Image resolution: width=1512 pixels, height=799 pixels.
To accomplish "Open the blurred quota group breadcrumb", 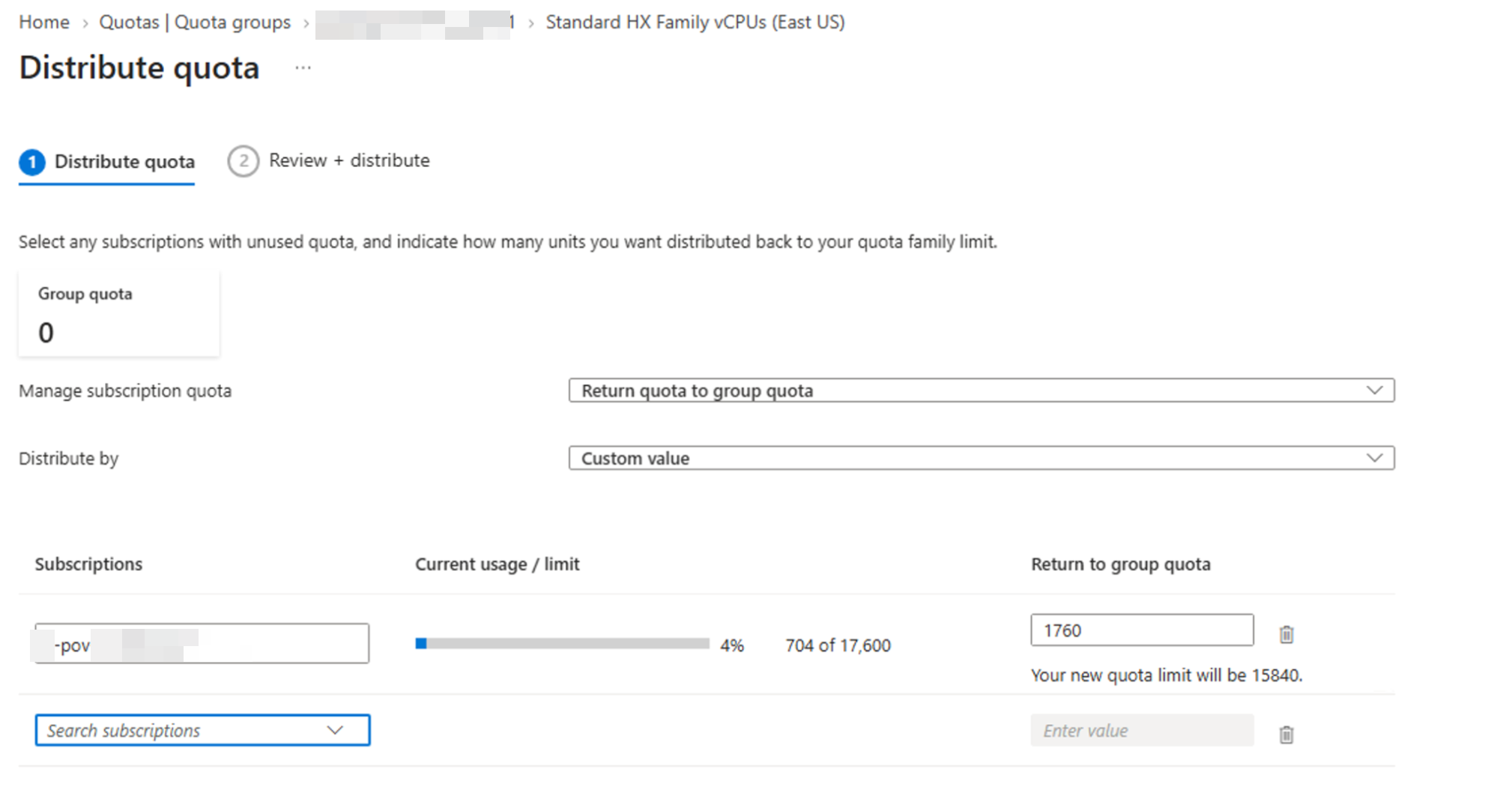I will click(x=415, y=24).
